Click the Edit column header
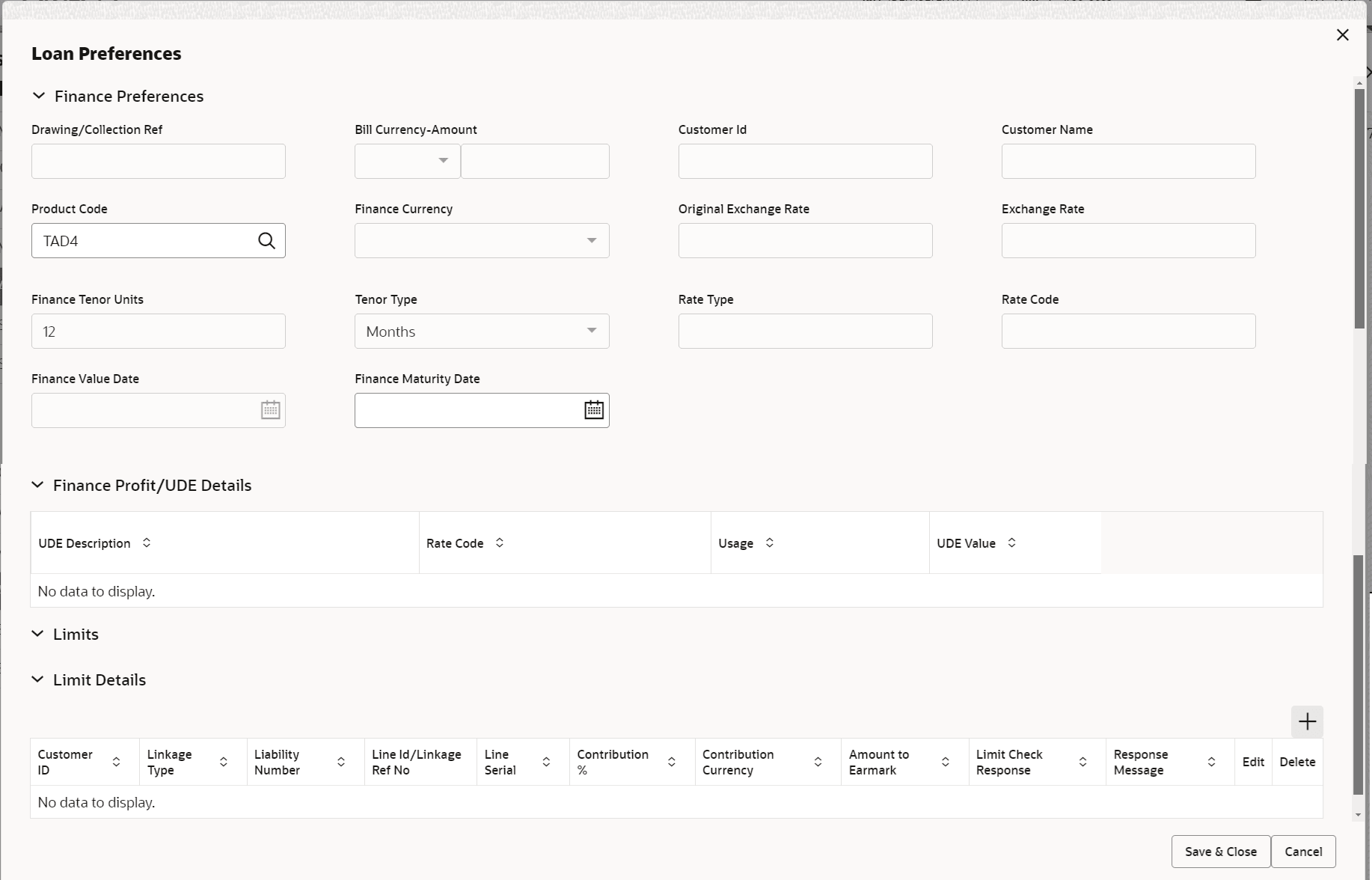 (x=1253, y=762)
